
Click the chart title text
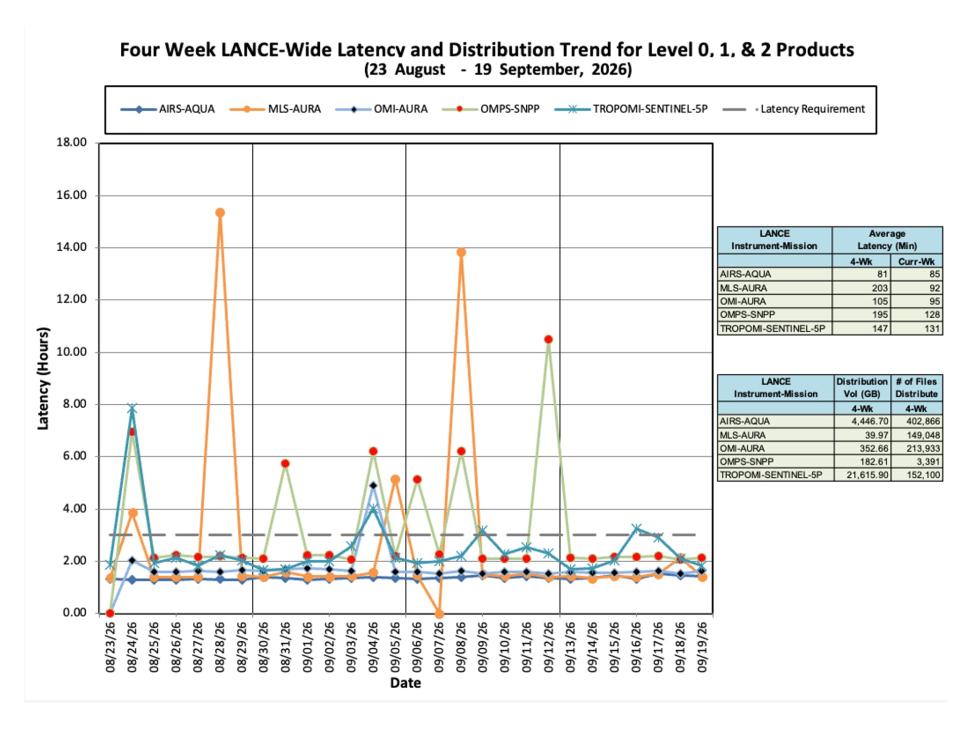pyautogui.click(x=487, y=50)
